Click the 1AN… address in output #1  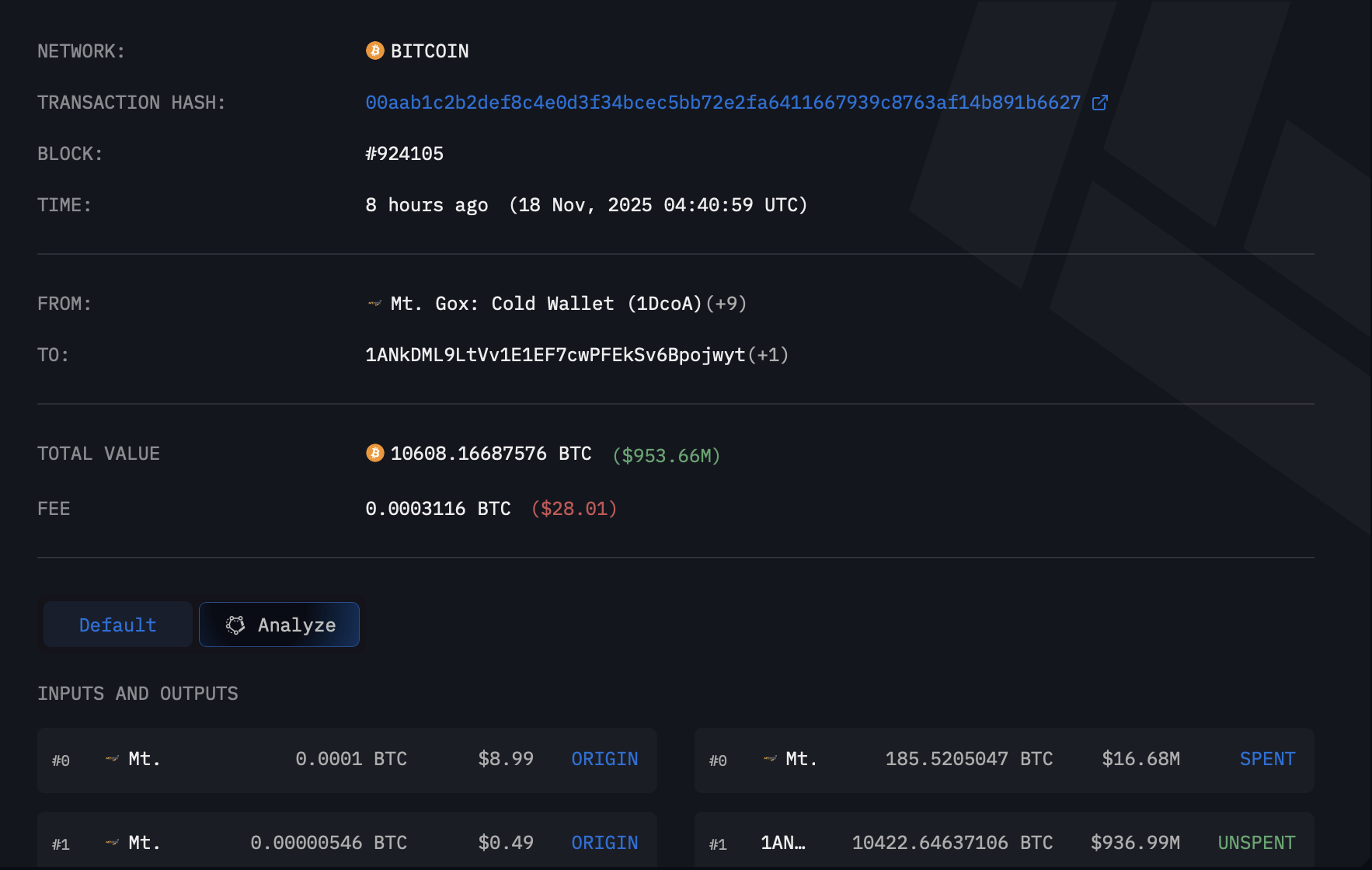coord(782,843)
